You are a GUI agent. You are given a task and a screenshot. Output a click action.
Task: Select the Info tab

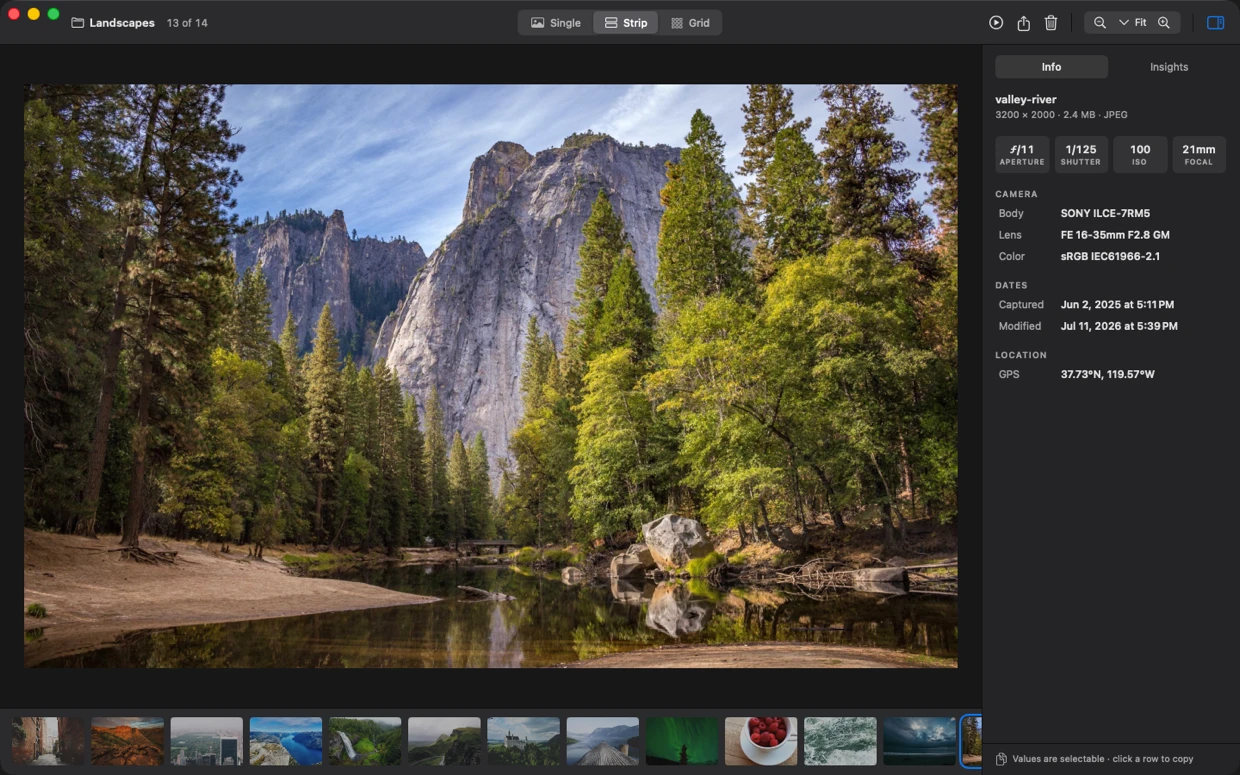1051,67
